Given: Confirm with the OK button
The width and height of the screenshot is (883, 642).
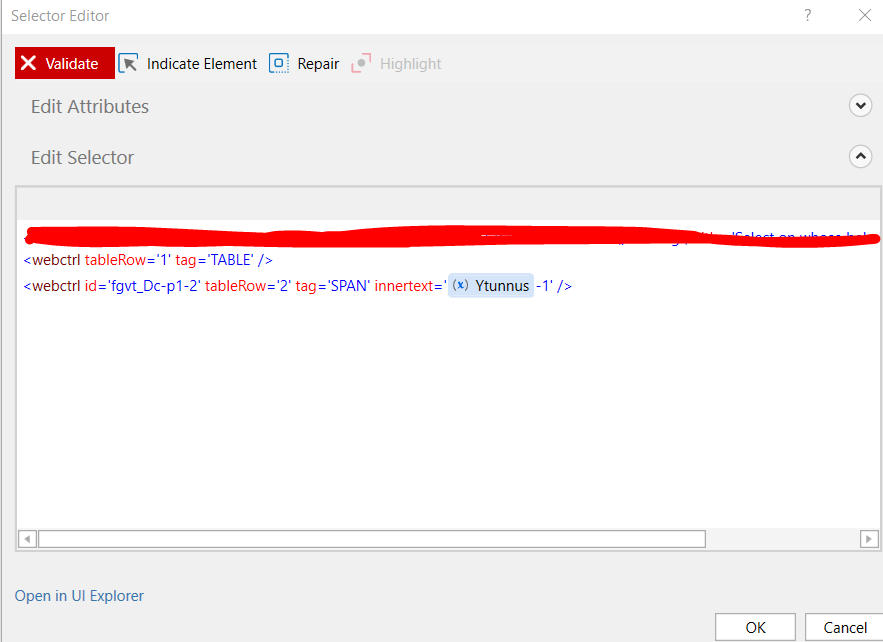Looking at the screenshot, I should [x=755, y=627].
